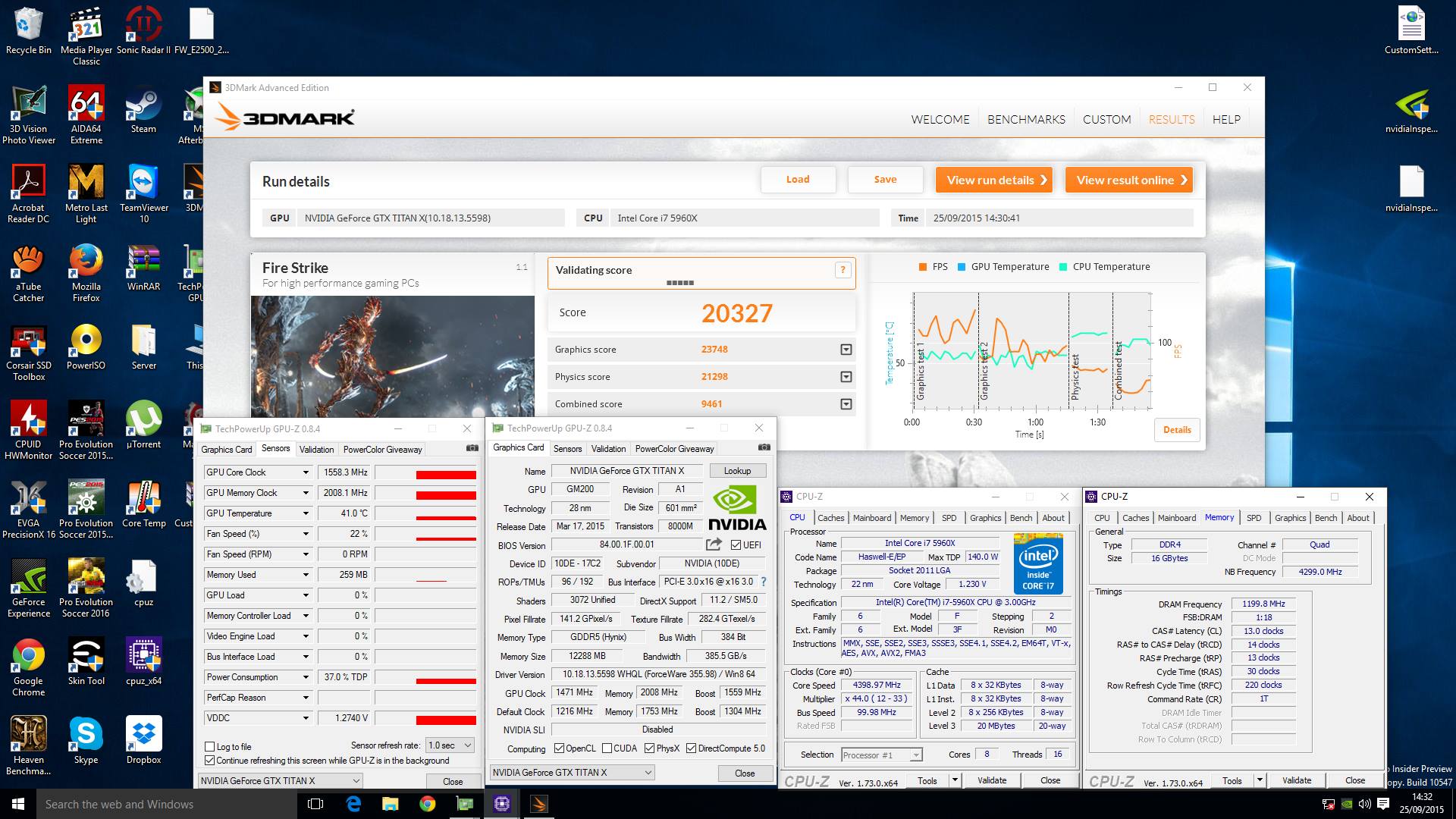Open Acrobat Reader DC desktop icon
Screen dimensions: 1456x819
(x=28, y=194)
